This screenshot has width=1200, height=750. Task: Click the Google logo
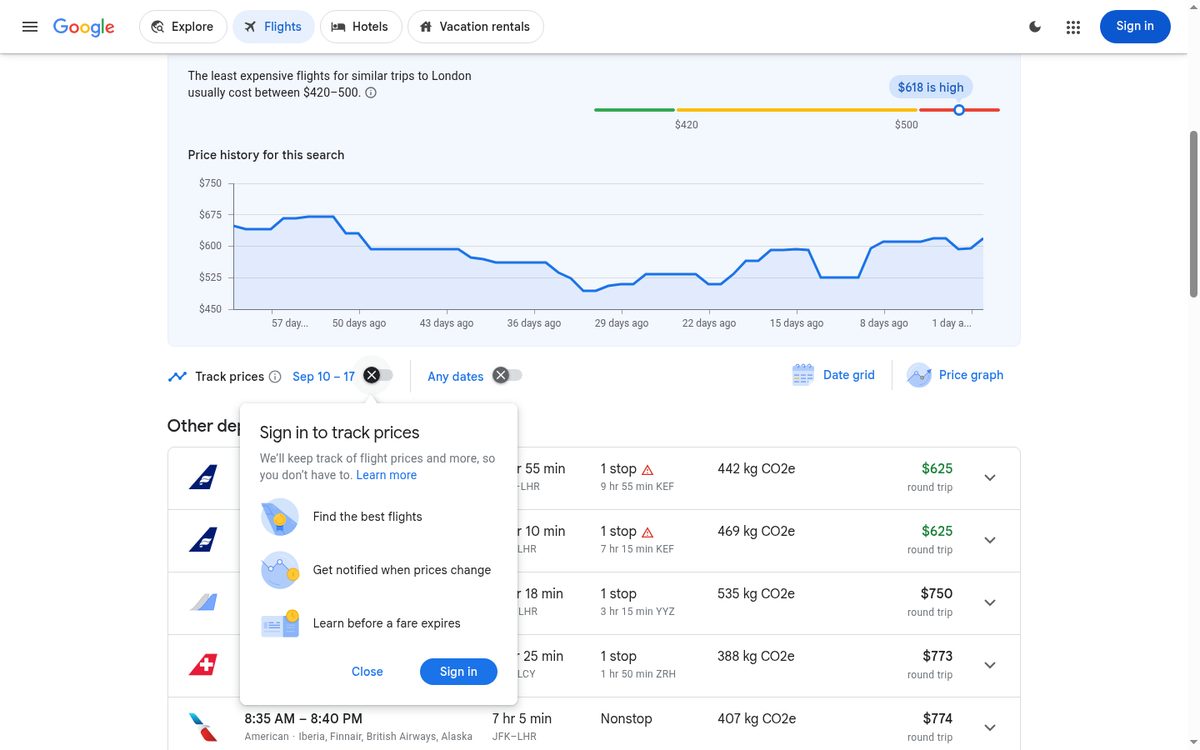click(x=84, y=27)
